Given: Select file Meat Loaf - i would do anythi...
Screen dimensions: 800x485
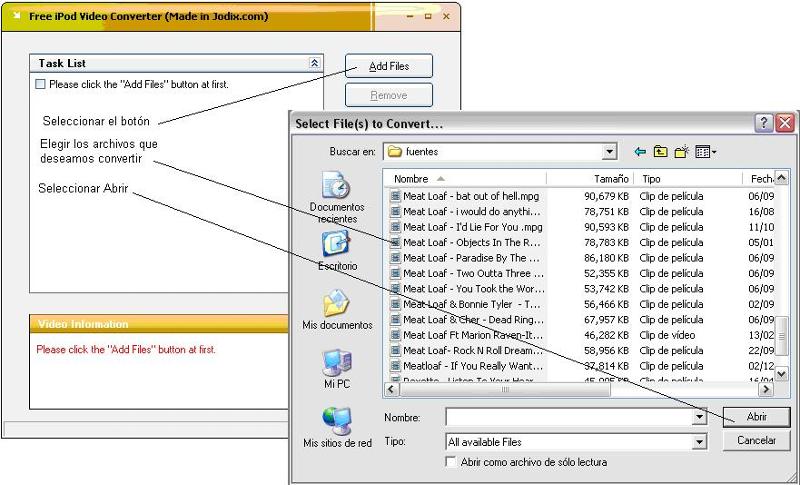Looking at the screenshot, I should click(x=472, y=212).
